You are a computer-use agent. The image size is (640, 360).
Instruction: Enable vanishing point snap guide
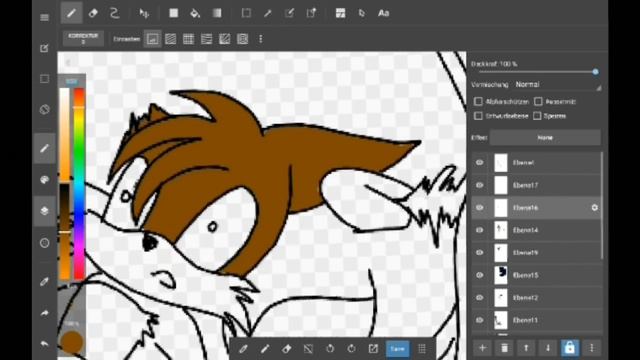coord(207,39)
